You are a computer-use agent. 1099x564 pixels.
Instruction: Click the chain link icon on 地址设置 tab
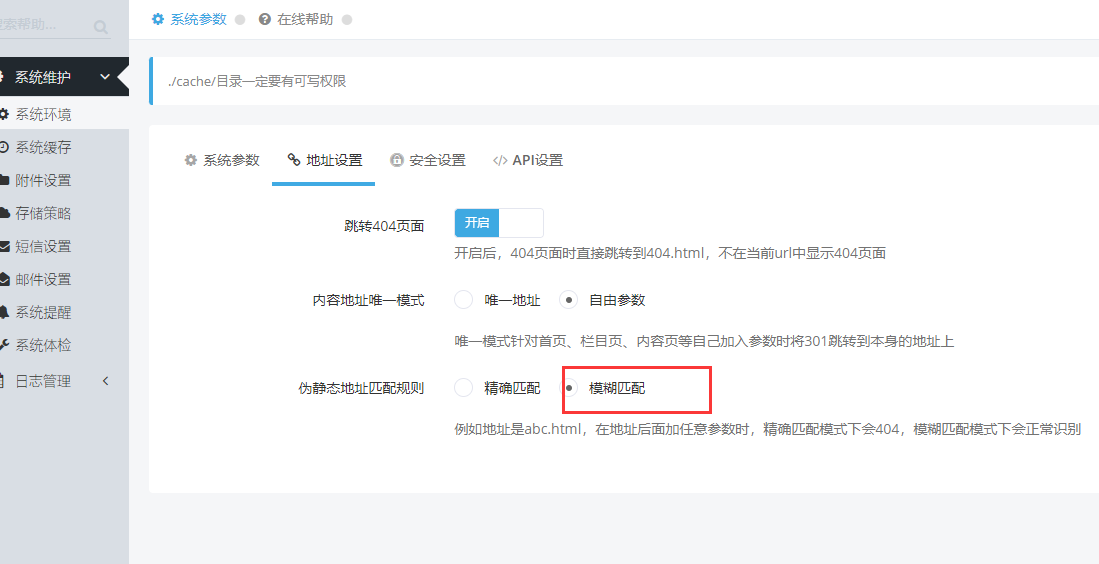point(294,160)
